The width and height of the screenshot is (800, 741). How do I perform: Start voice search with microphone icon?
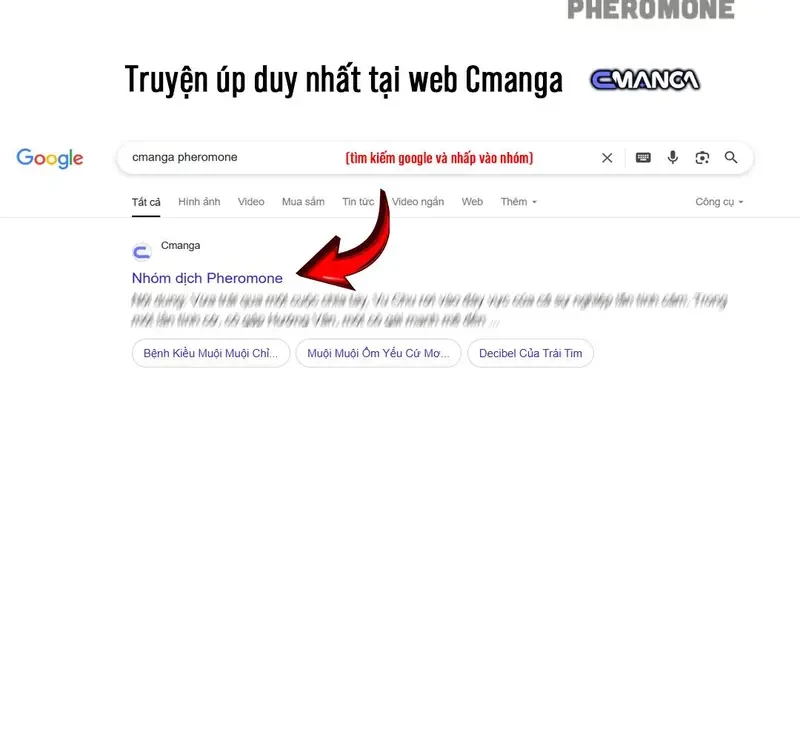[x=672, y=158]
